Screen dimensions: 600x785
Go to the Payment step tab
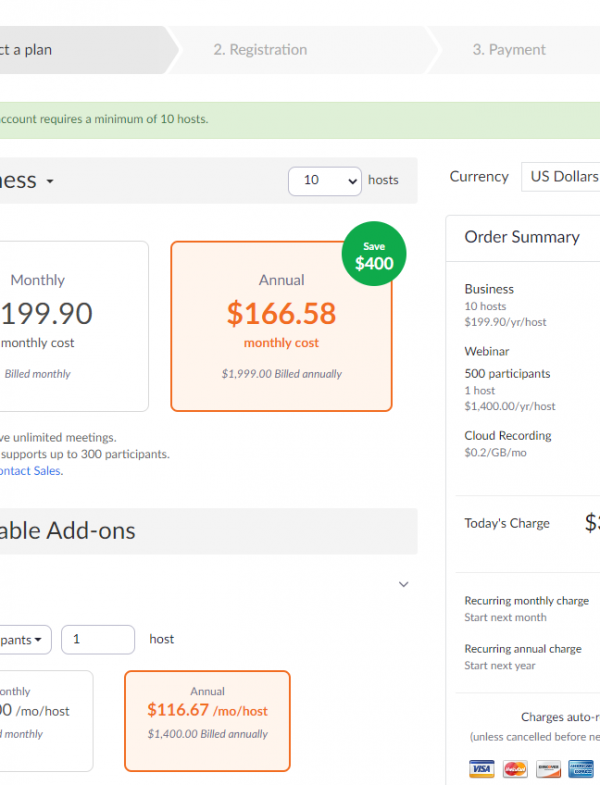[509, 50]
